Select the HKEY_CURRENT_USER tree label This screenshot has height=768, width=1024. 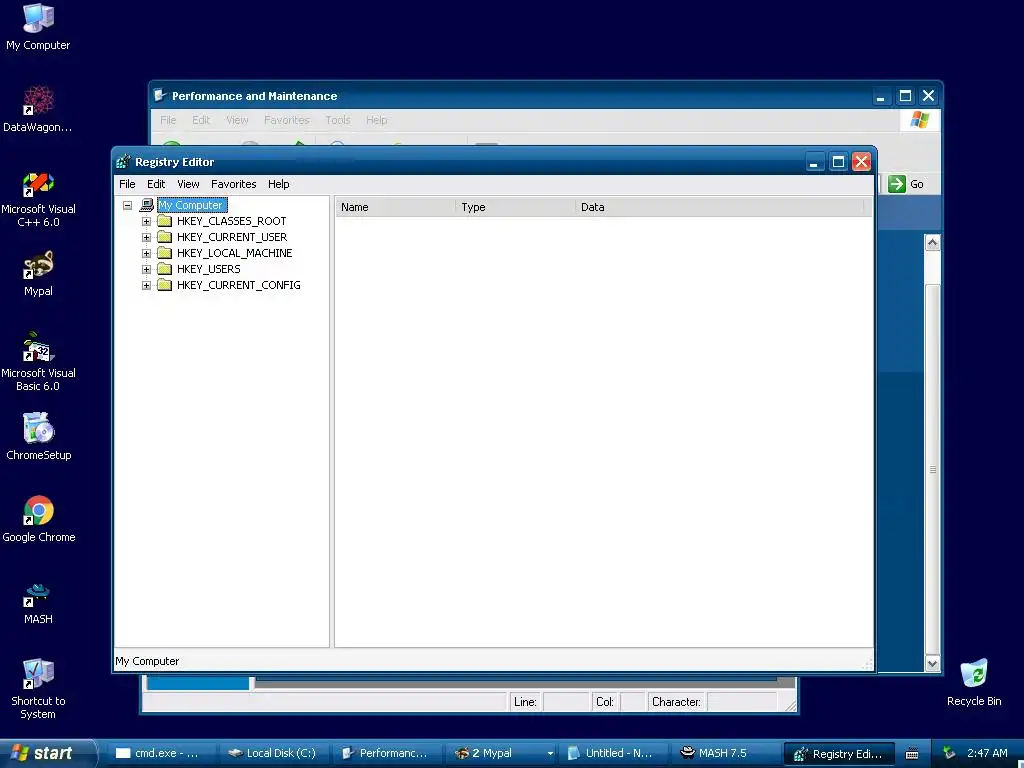[x=232, y=237]
